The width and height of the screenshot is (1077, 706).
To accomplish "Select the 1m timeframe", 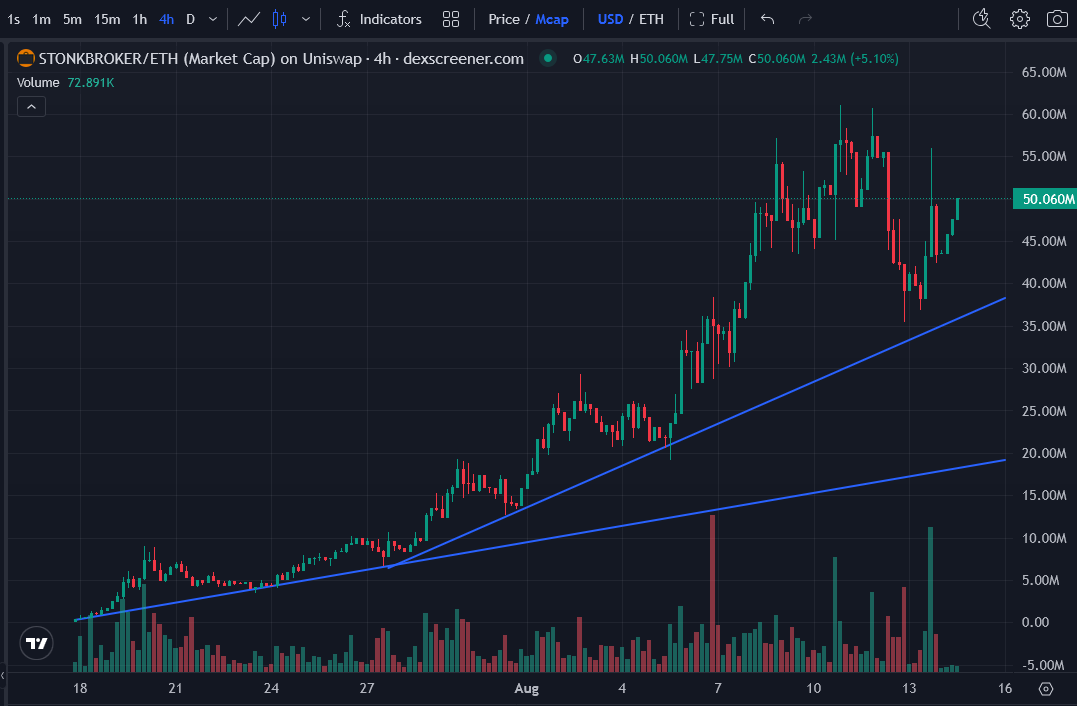I will click(x=42, y=19).
